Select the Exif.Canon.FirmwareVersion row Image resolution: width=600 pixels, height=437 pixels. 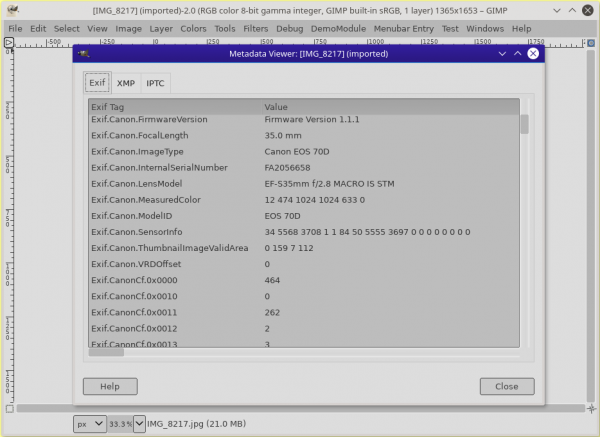click(304, 119)
